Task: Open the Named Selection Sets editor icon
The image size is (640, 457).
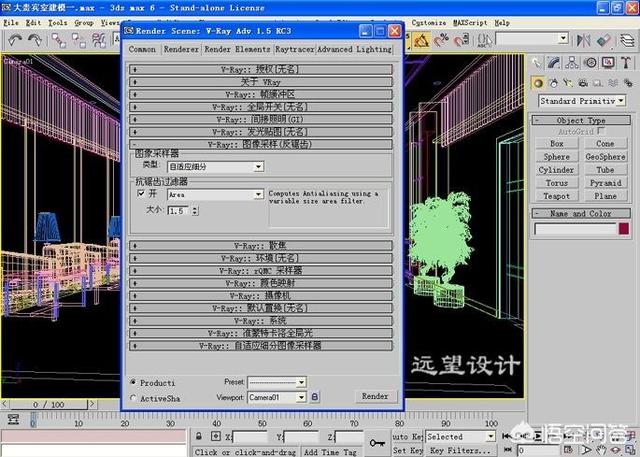Action: pos(484,40)
